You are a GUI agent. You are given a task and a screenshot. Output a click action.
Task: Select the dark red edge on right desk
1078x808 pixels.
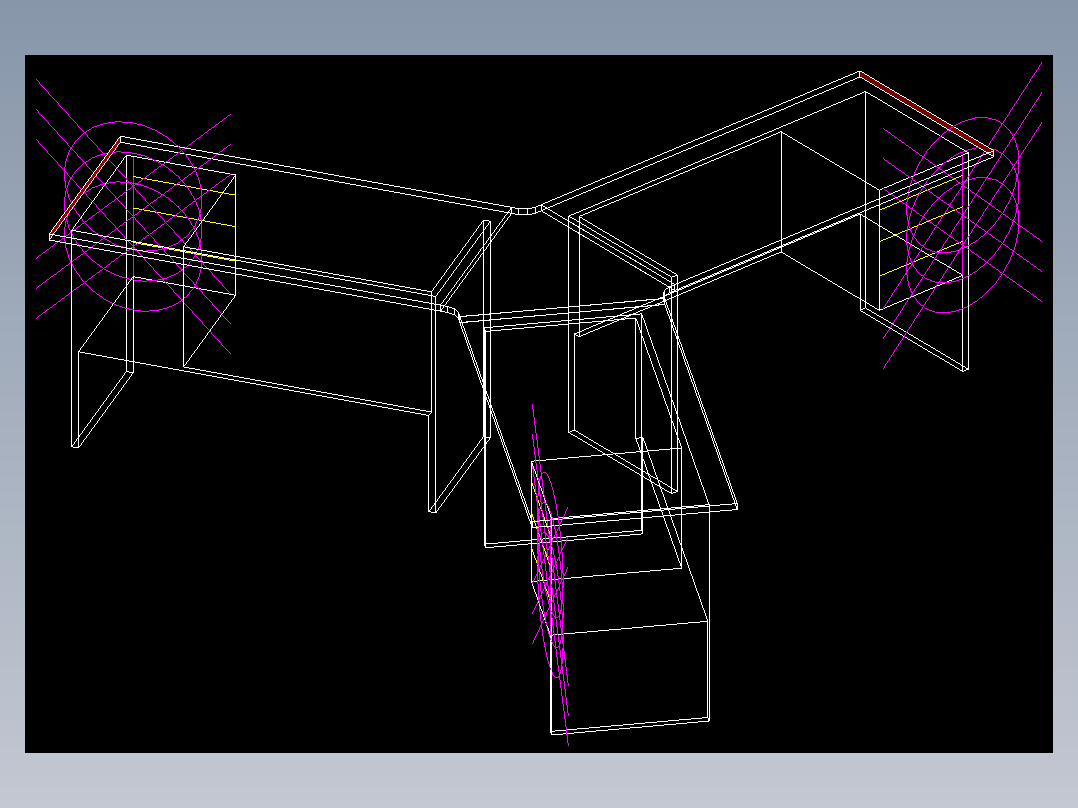pyautogui.click(x=927, y=112)
